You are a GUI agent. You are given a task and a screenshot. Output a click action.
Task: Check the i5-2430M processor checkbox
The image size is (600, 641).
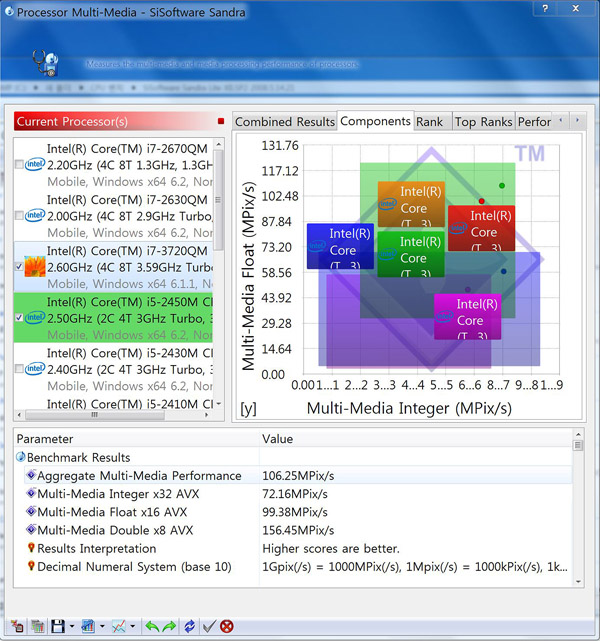pos(19,369)
